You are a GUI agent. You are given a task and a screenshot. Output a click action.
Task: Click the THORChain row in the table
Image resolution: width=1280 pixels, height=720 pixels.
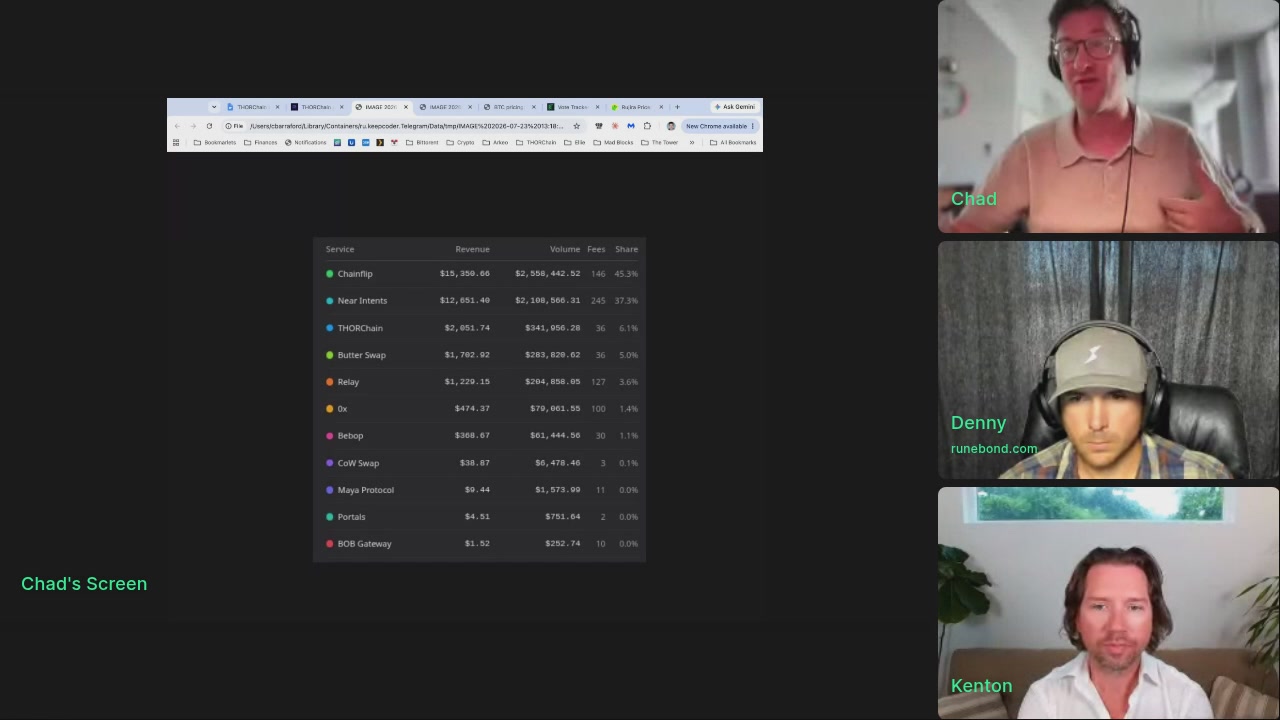[x=480, y=328]
